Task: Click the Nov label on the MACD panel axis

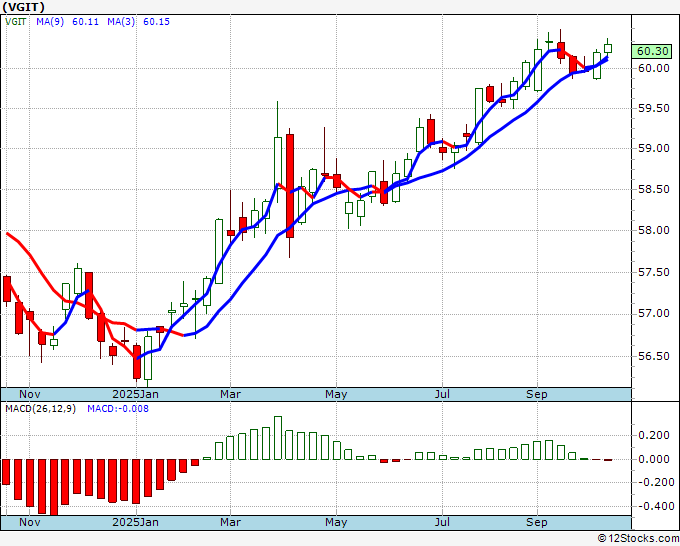Action: tap(29, 522)
